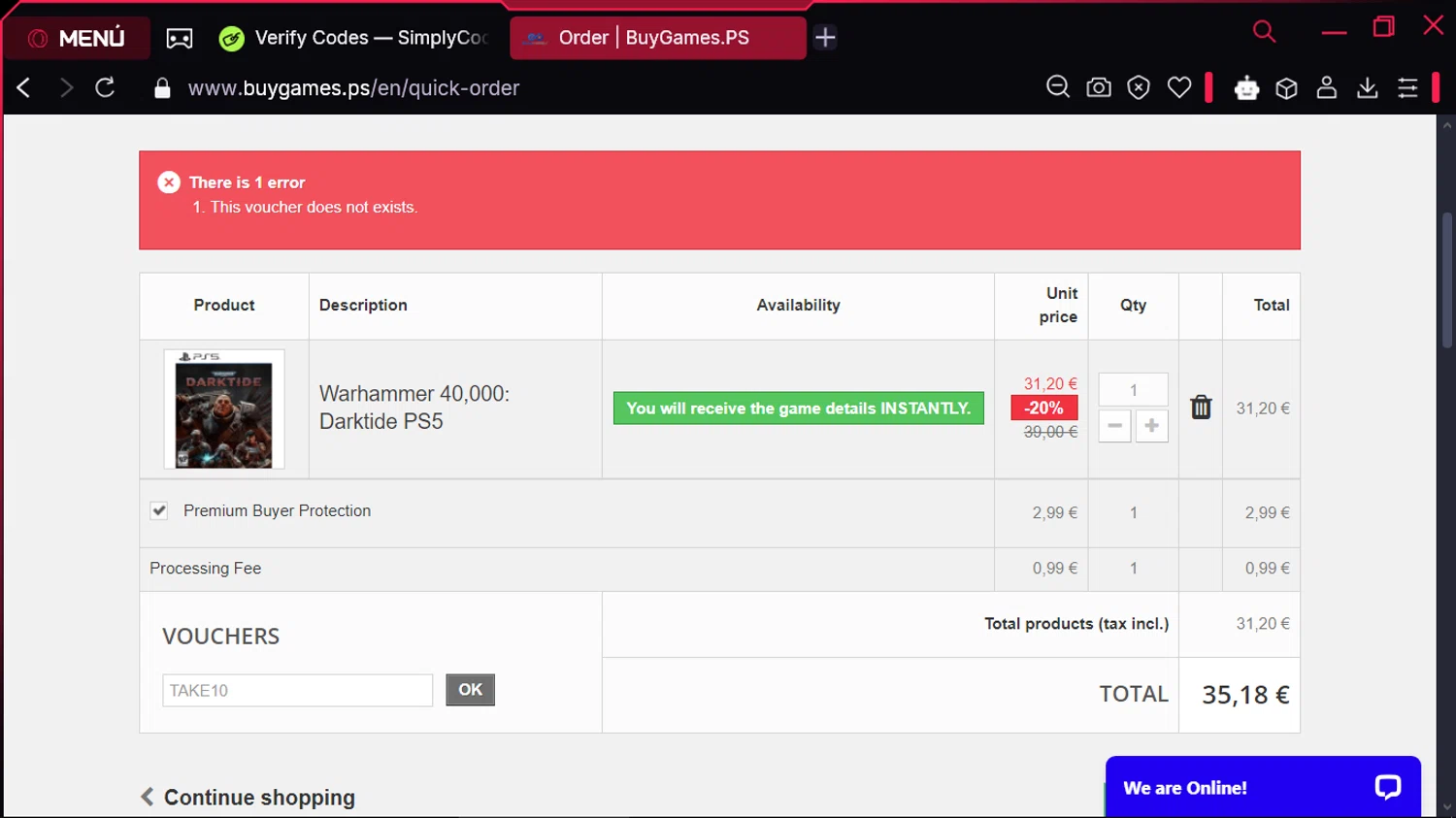The image size is (1456, 818).
Task: Click the scrollbar up arrow
Action: (1447, 125)
